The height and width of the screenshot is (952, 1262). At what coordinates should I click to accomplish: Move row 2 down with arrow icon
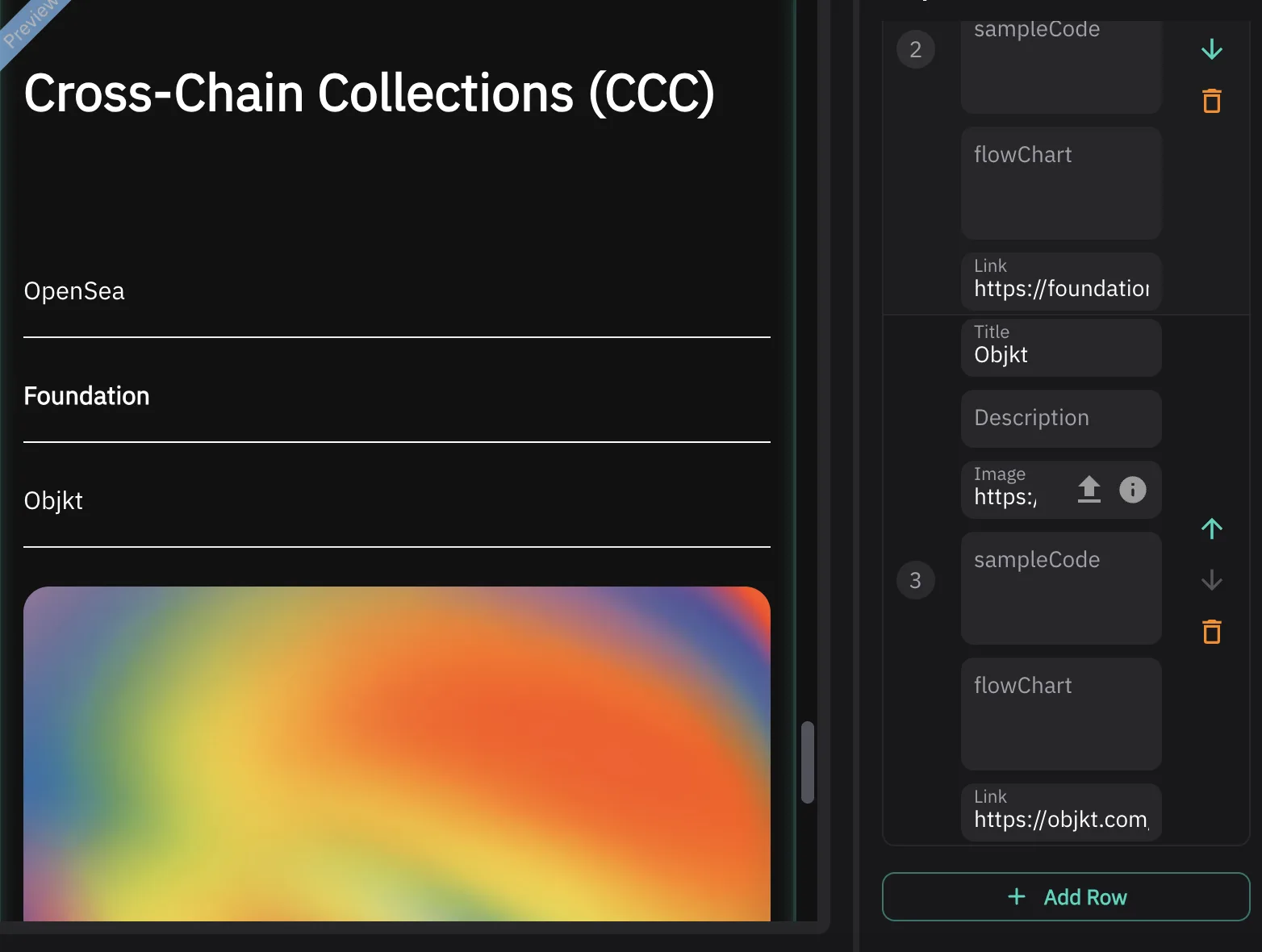pos(1211,49)
